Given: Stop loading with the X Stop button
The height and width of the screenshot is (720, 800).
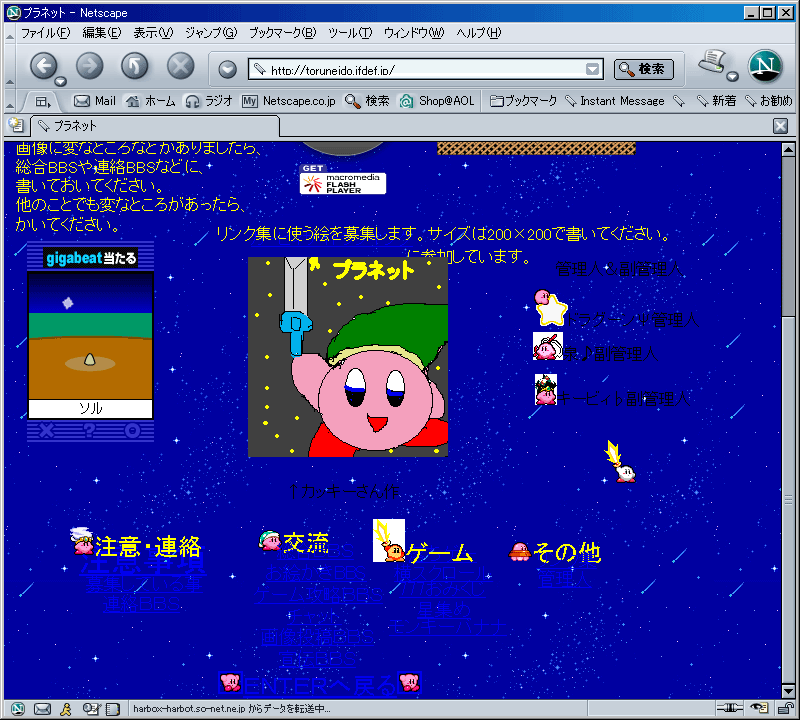Looking at the screenshot, I should (181, 65).
